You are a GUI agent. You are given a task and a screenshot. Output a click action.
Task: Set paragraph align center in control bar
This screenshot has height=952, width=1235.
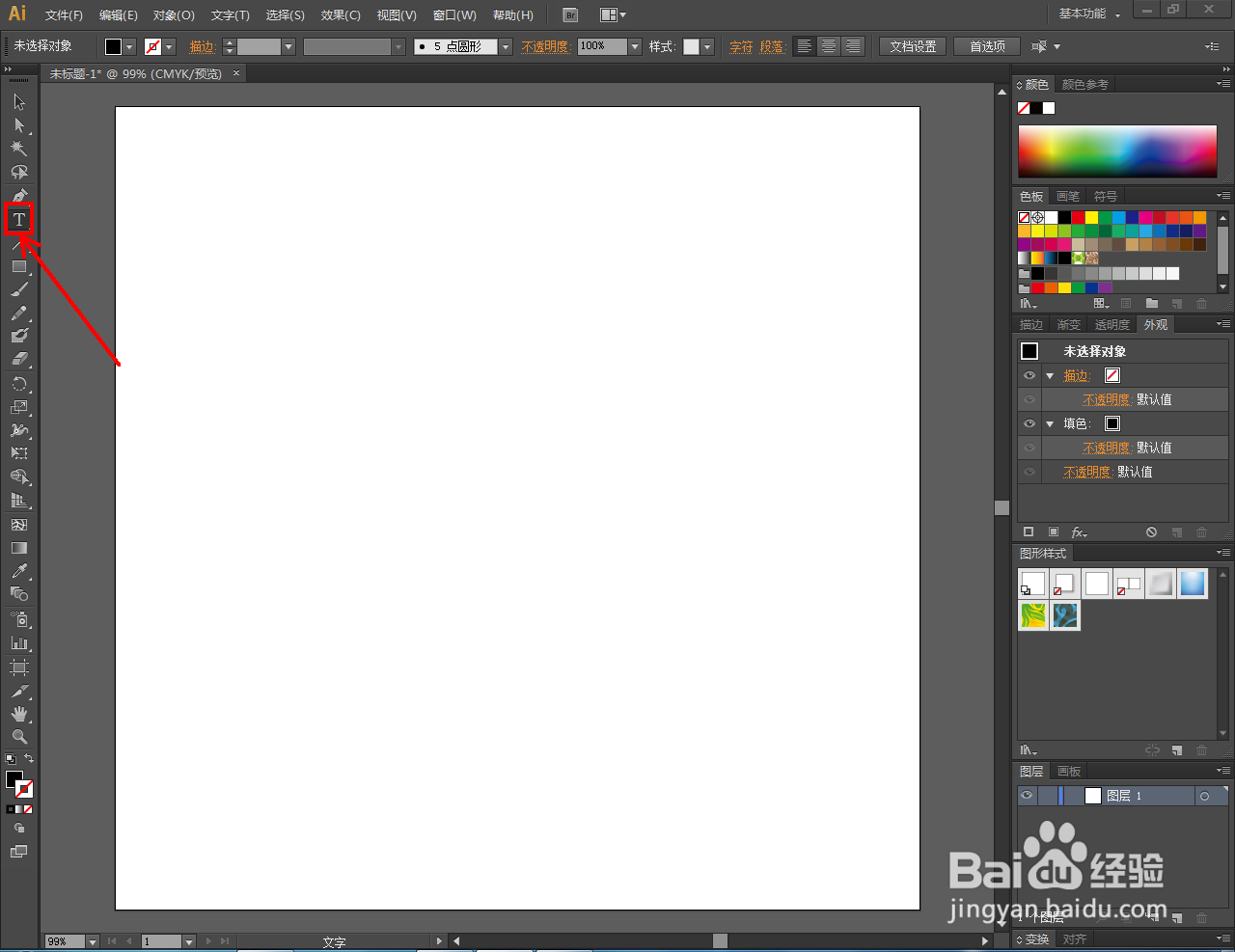point(828,46)
